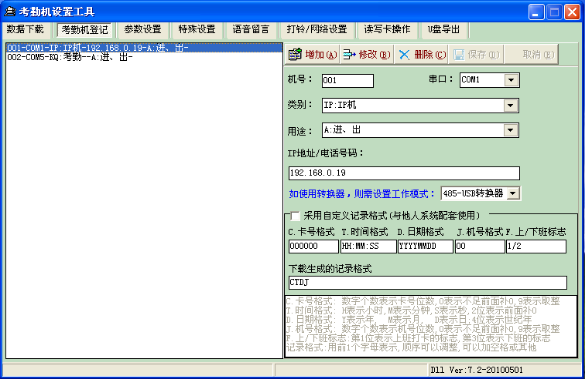585x379 pixels.
Task: Click the 日期格式 field YYYYMMDD
Action: pos(425,246)
